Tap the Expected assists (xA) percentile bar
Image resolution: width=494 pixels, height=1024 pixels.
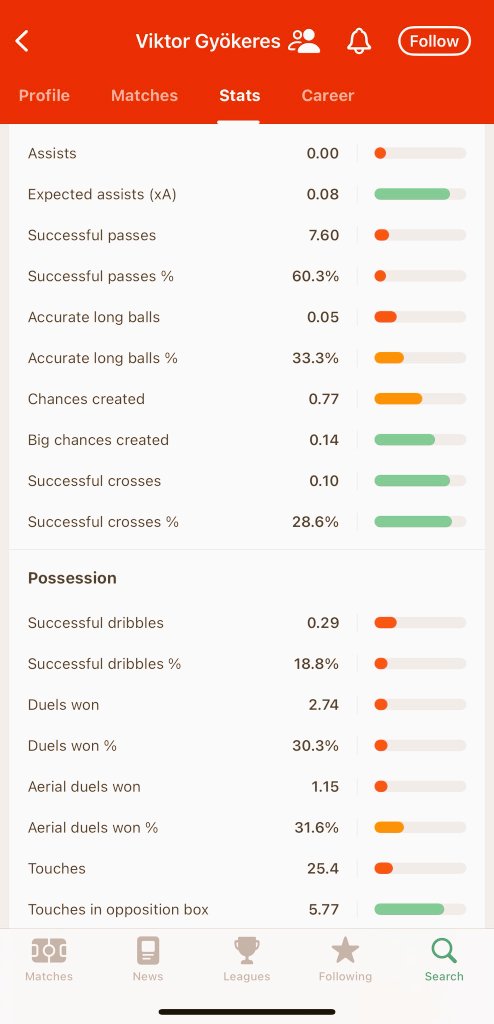(420, 194)
